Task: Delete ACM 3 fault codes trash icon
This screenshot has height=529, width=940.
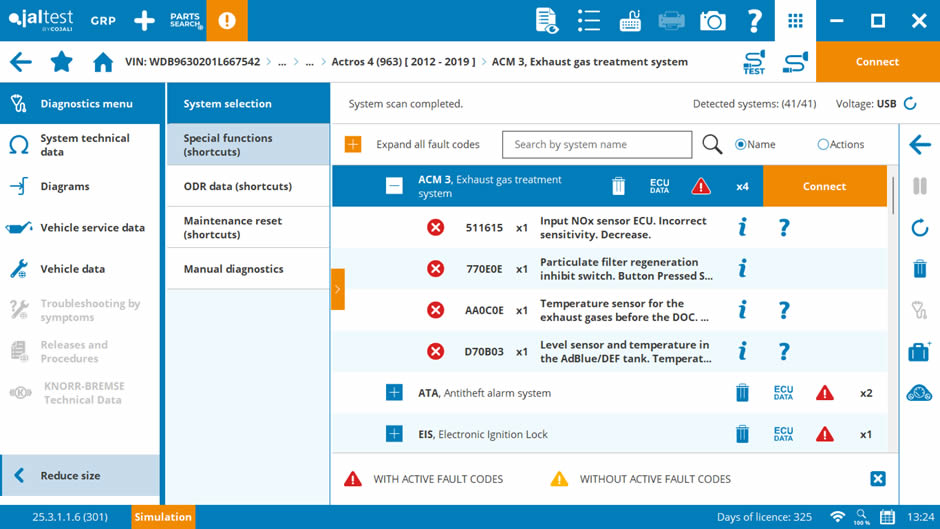Action: point(618,186)
